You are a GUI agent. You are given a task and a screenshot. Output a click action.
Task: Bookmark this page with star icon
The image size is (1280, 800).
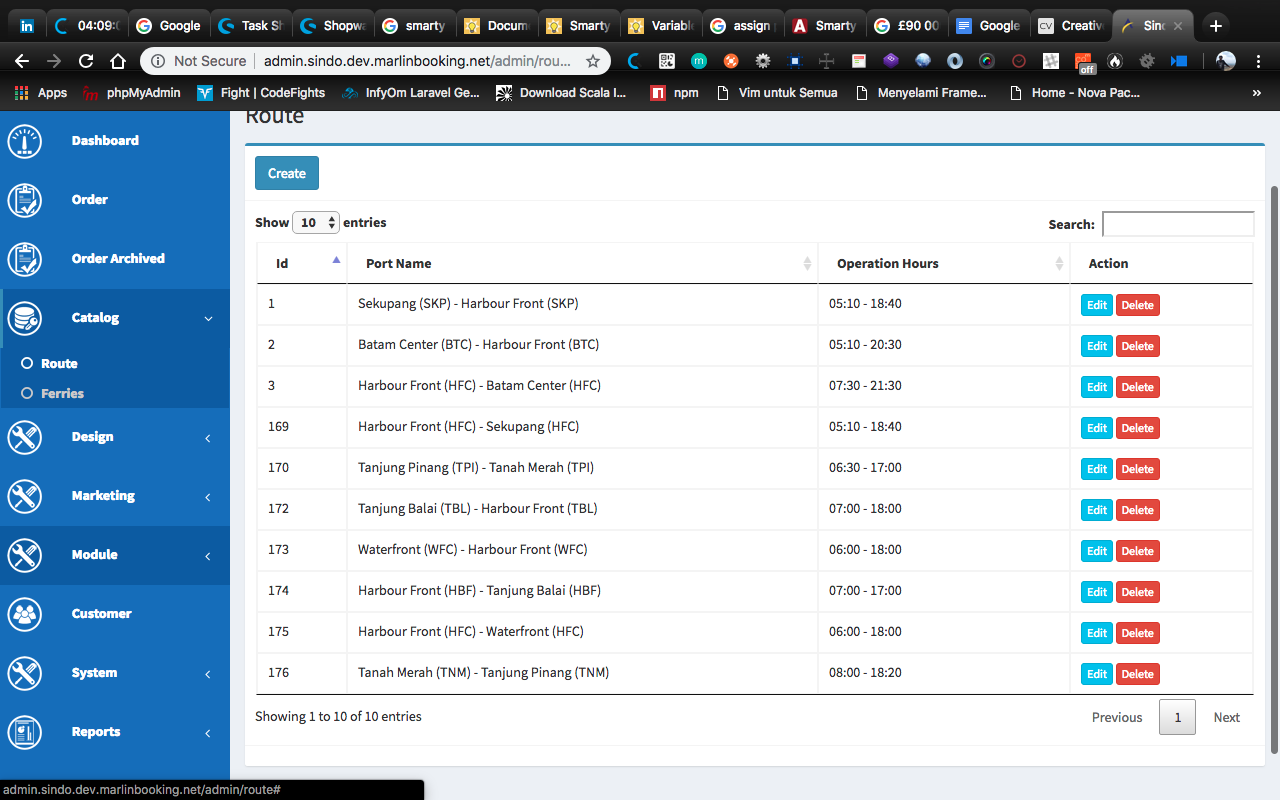tap(593, 61)
